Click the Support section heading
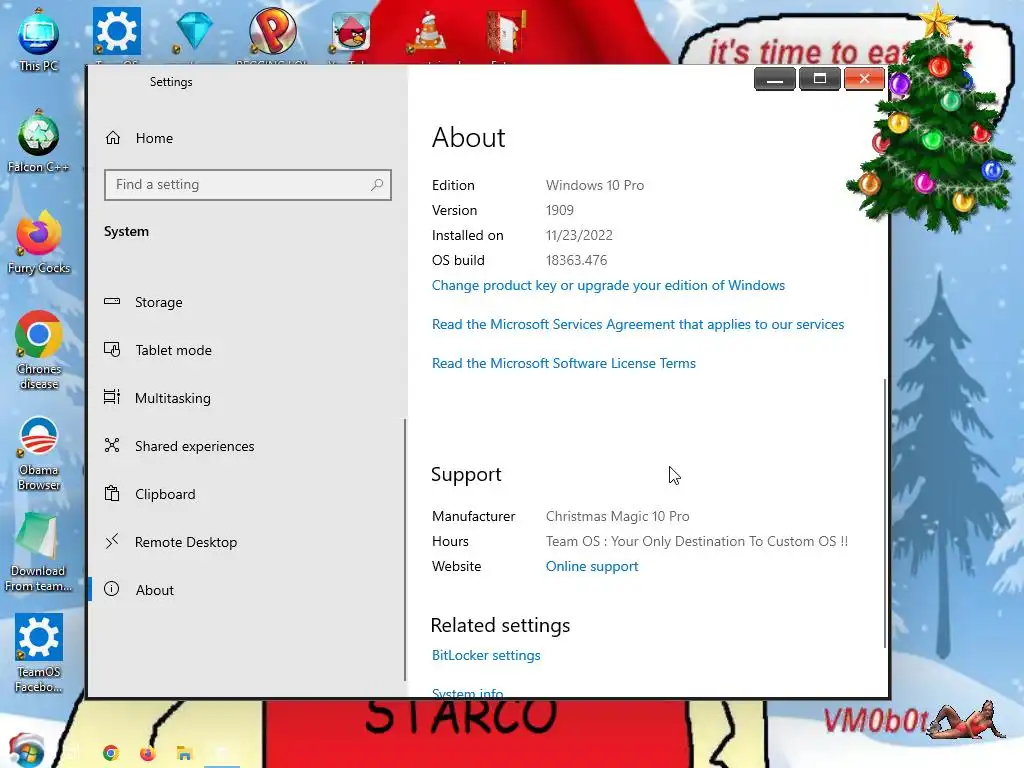 coord(466,475)
